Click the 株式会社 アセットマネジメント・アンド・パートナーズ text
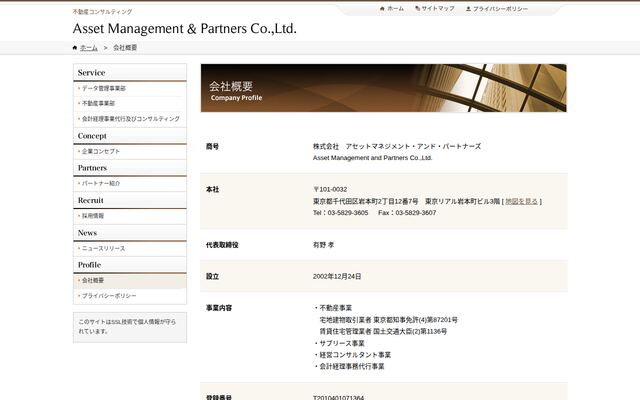 click(x=397, y=146)
